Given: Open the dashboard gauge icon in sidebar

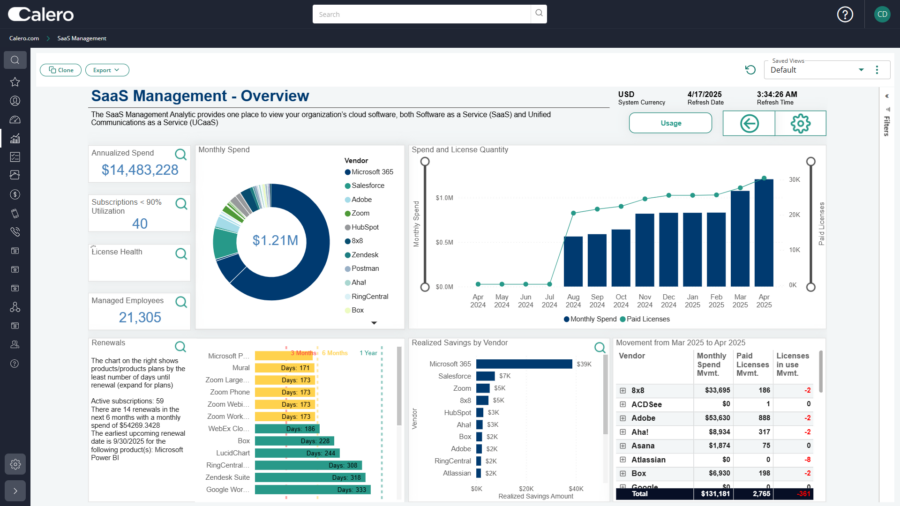Looking at the screenshot, I should point(15,119).
